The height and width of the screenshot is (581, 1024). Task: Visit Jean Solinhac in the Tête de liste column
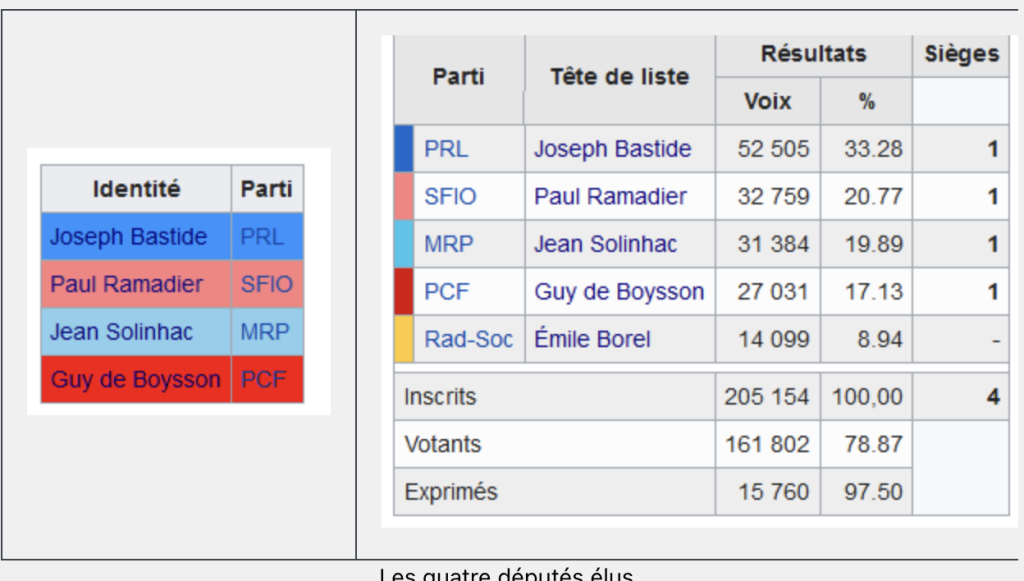pos(605,244)
